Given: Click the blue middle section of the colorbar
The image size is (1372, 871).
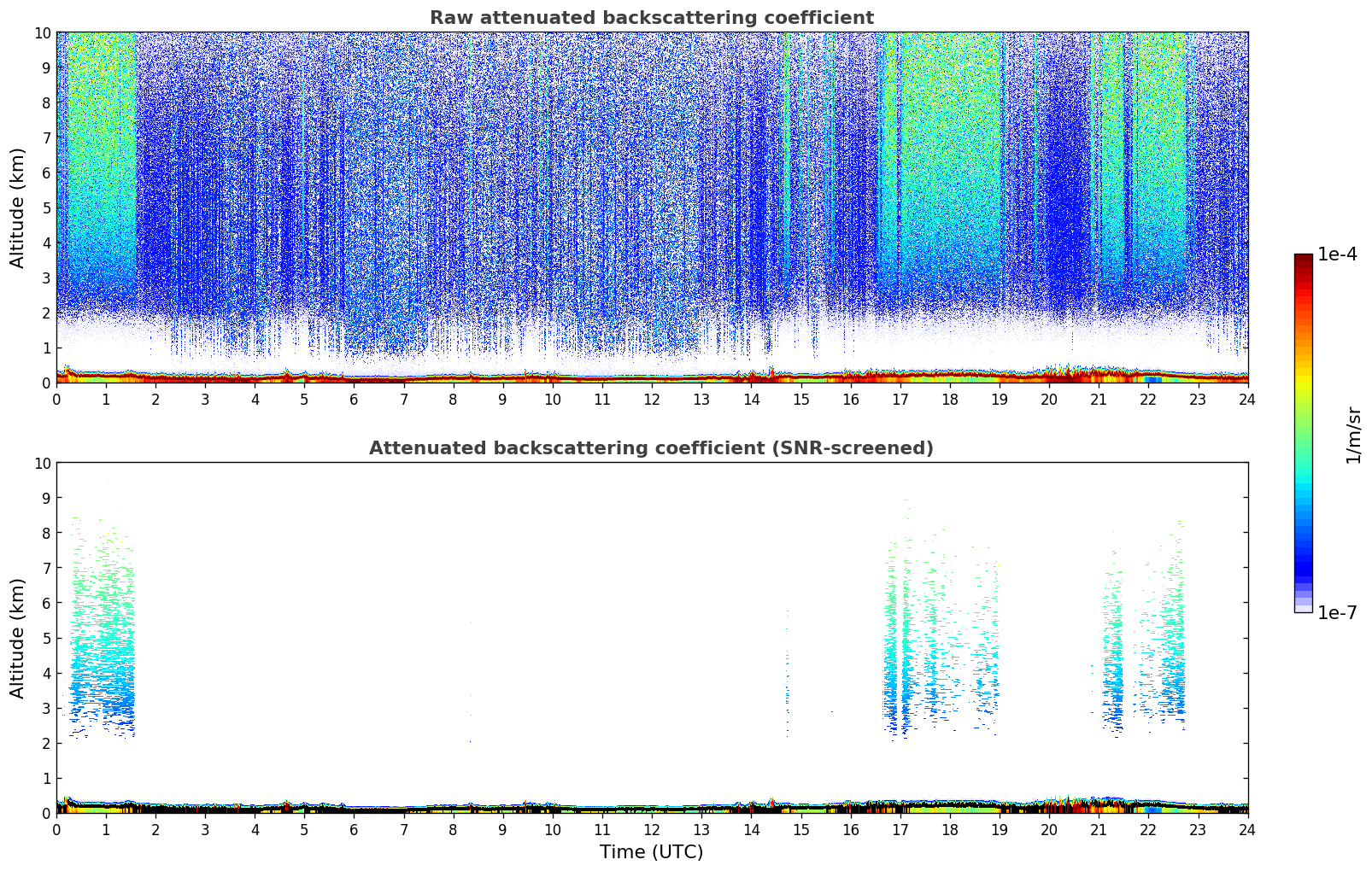Looking at the screenshot, I should pos(1303,547).
